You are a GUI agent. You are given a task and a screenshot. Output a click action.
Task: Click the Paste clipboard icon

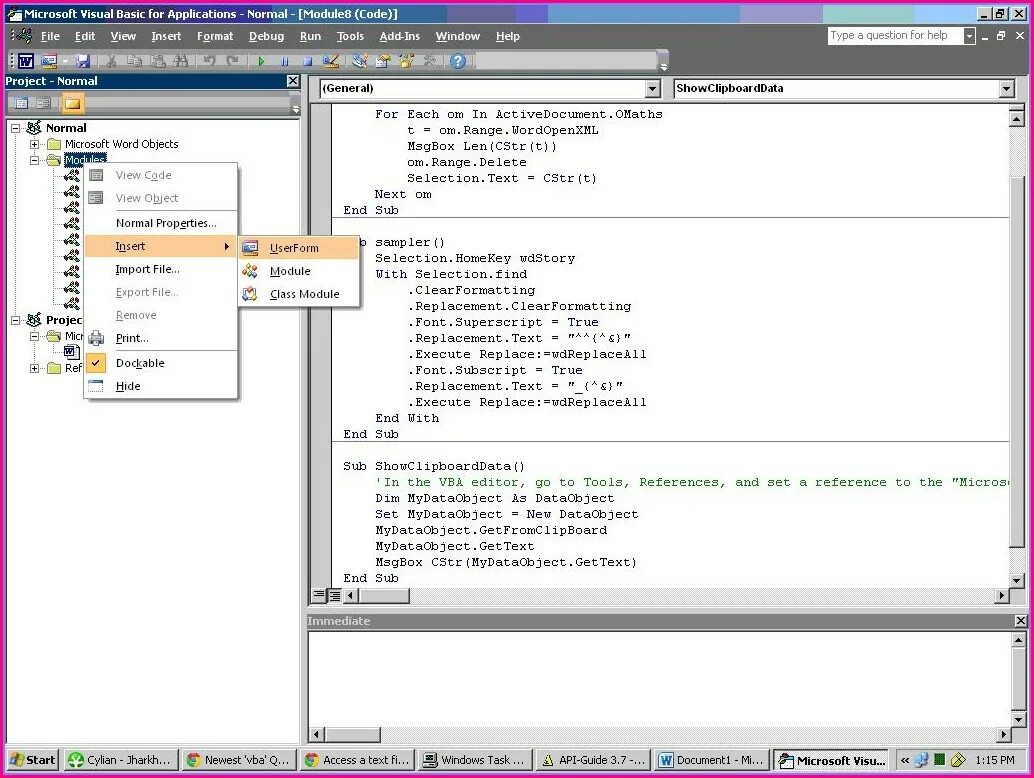pyautogui.click(x=158, y=61)
